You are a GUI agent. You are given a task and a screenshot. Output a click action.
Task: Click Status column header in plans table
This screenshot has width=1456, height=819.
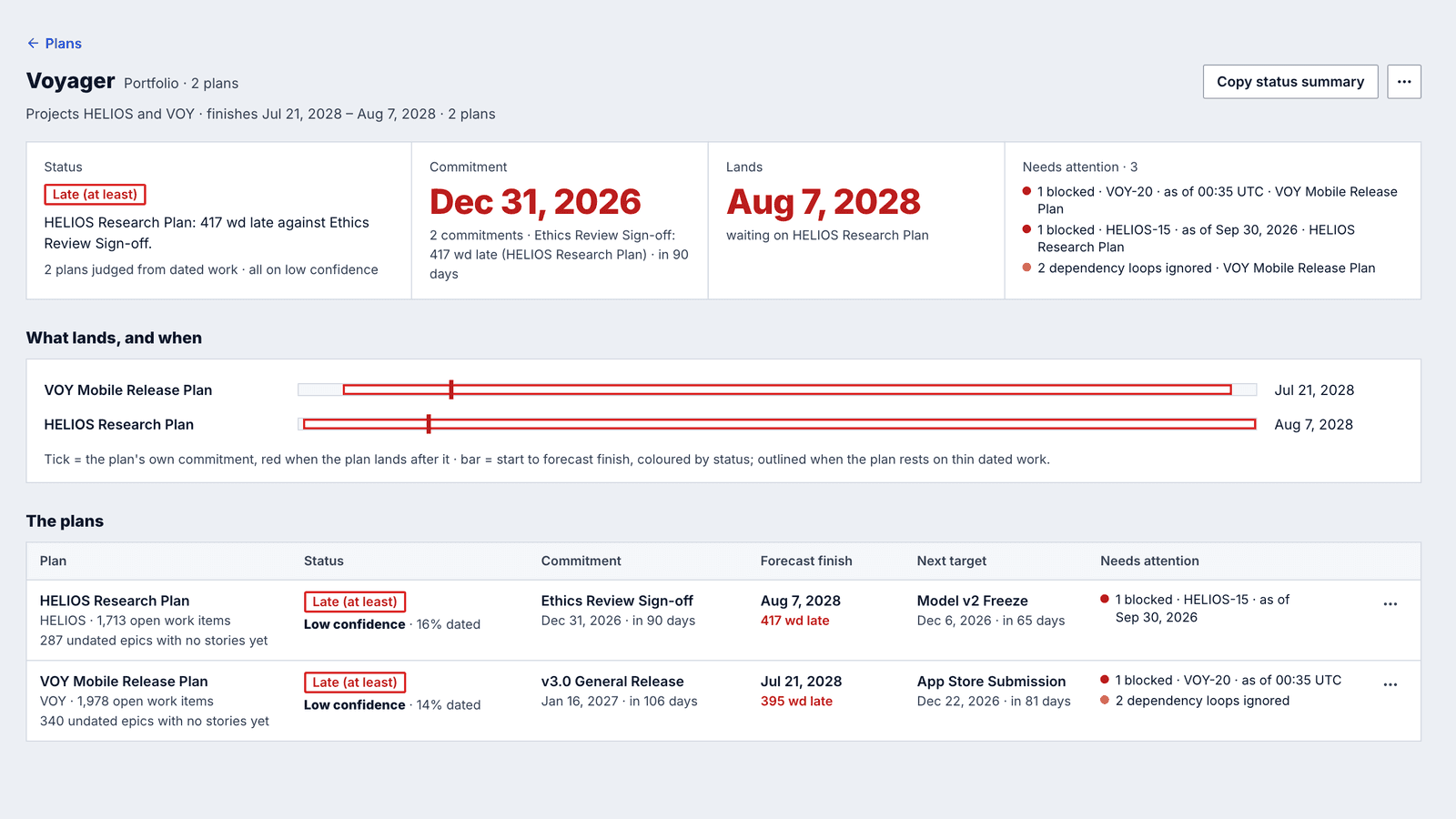coord(324,561)
